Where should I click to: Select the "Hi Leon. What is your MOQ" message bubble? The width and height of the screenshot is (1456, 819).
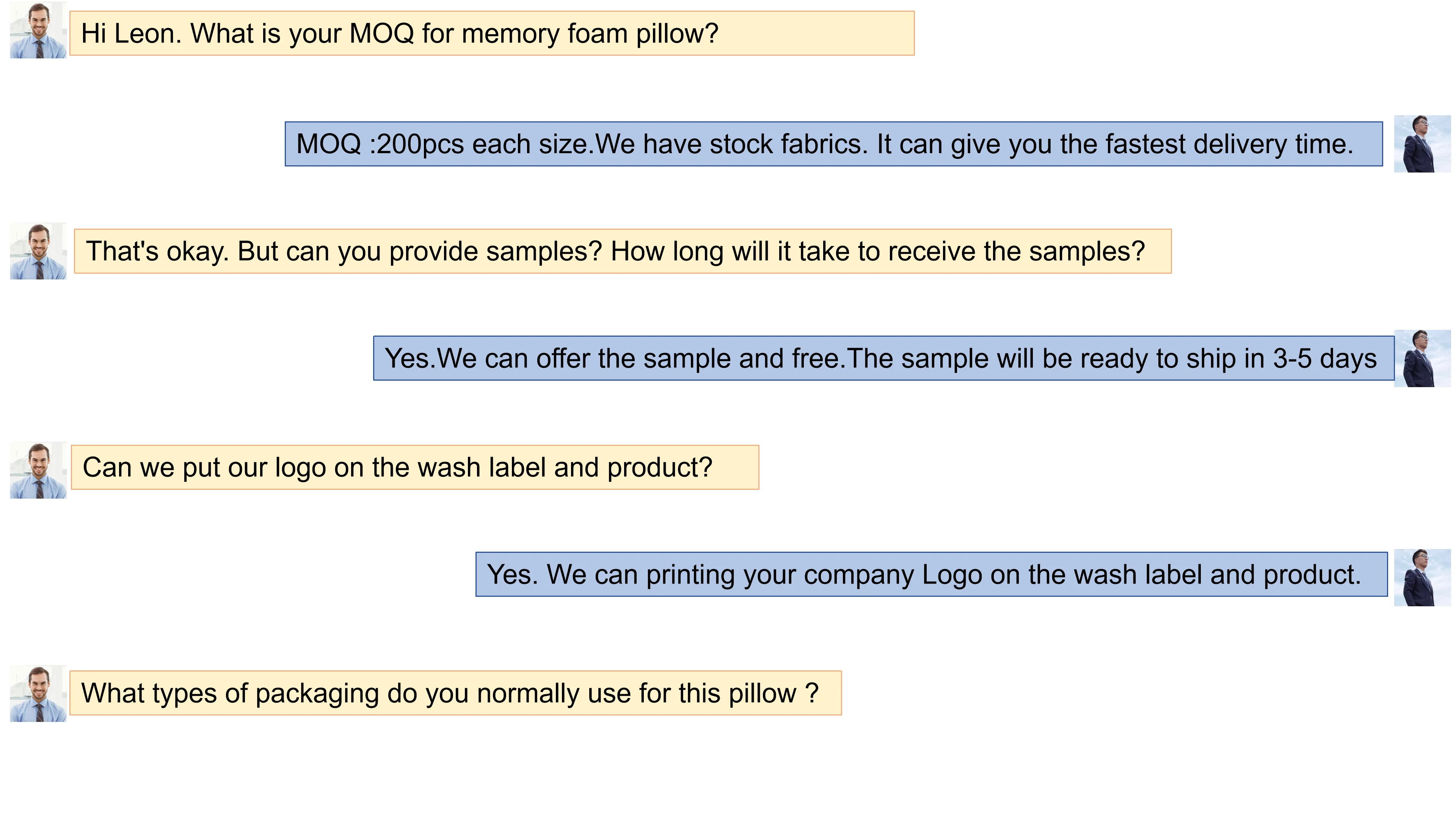(x=491, y=33)
